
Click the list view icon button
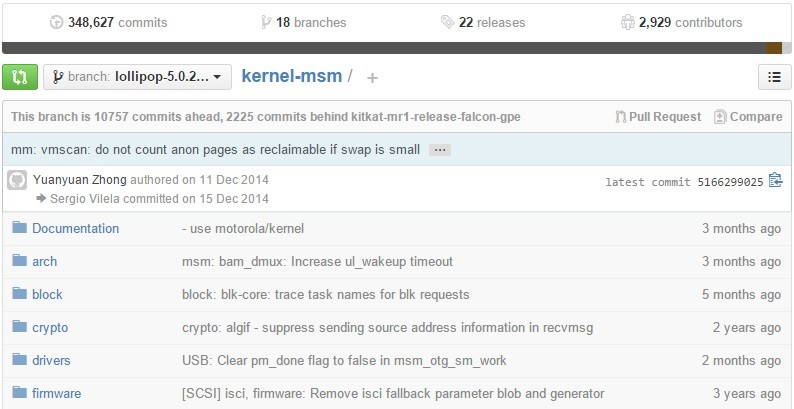point(774,77)
